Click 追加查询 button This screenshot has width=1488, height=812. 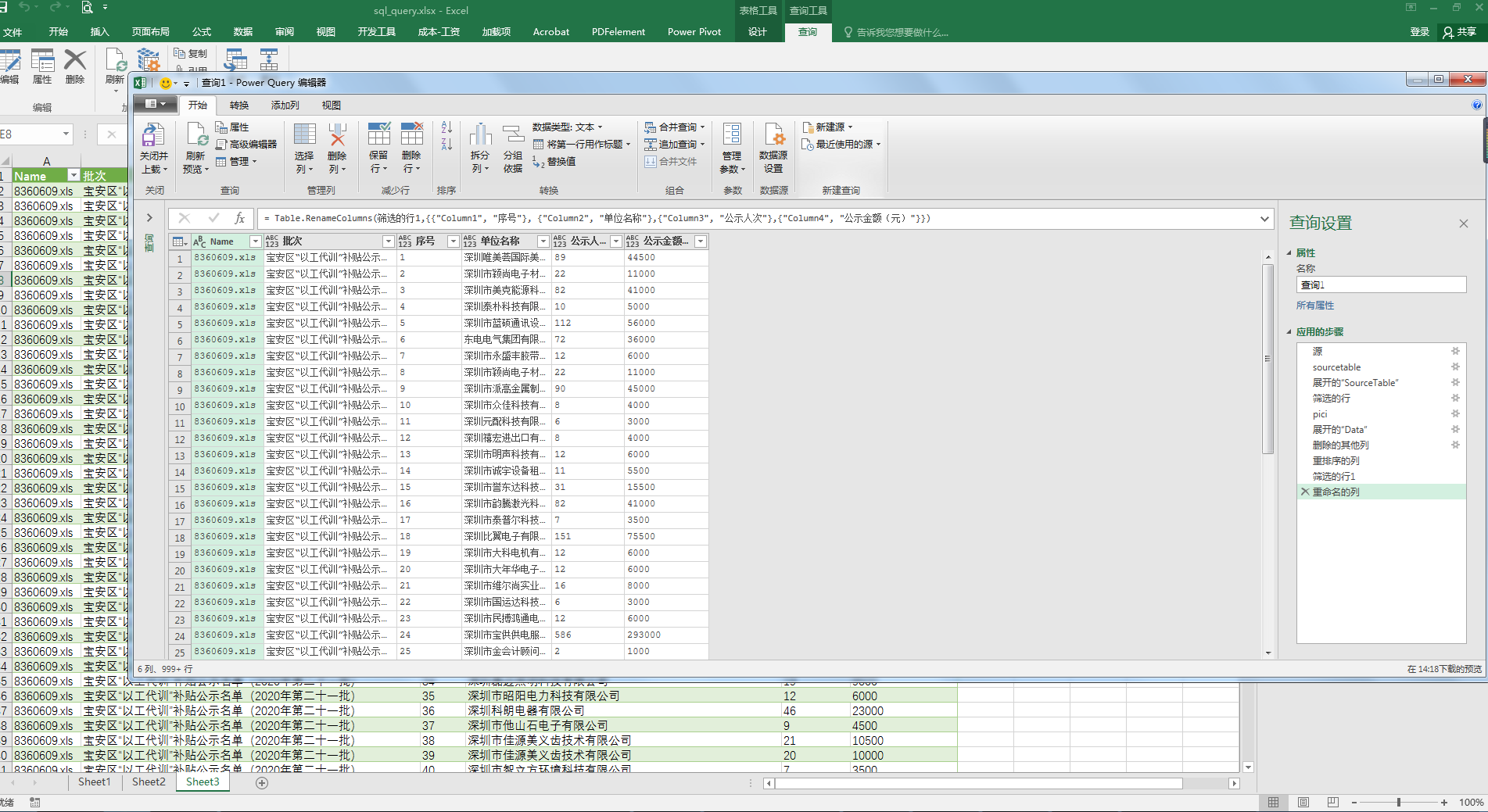675,144
